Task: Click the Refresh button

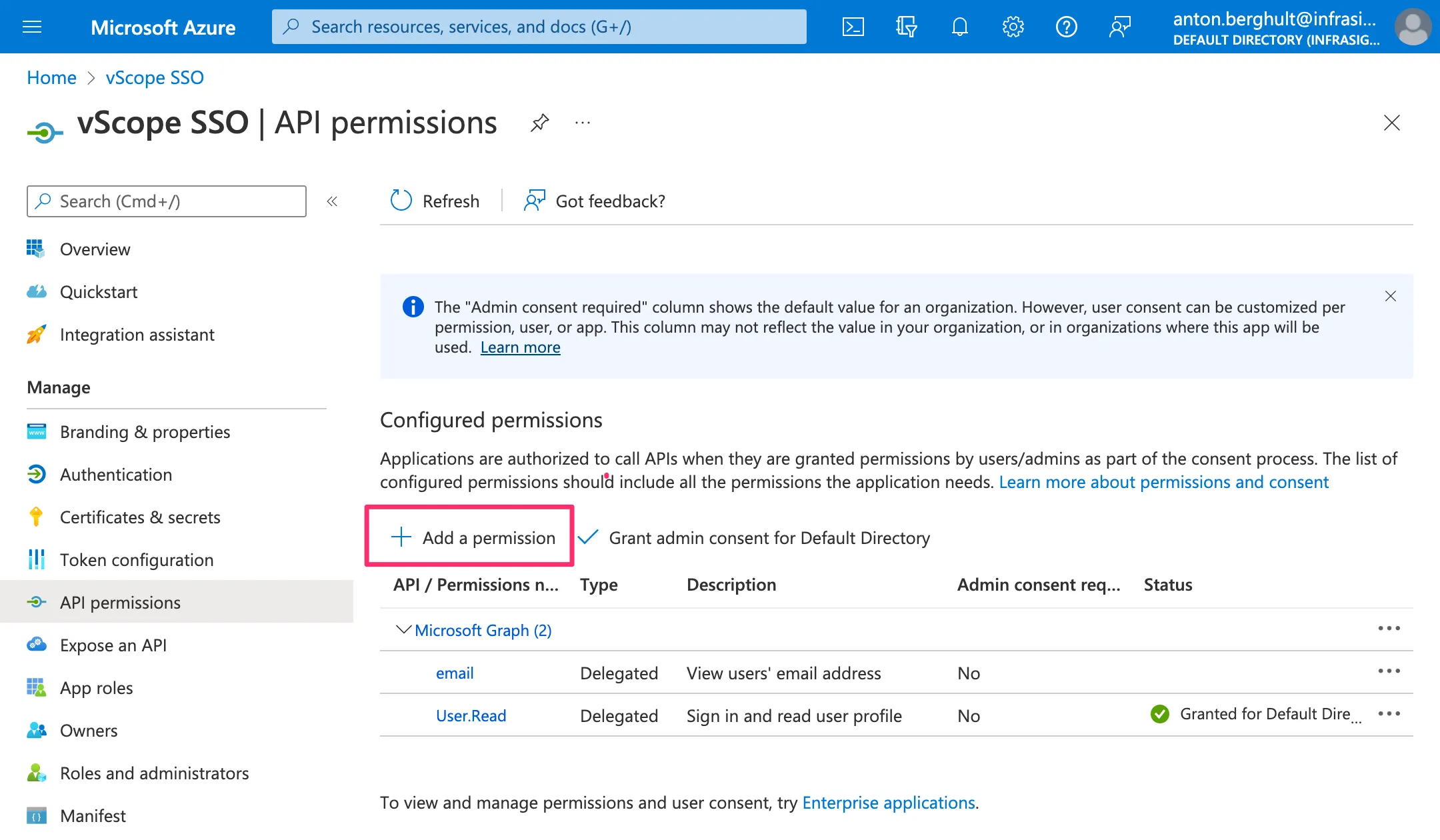Action: click(436, 201)
